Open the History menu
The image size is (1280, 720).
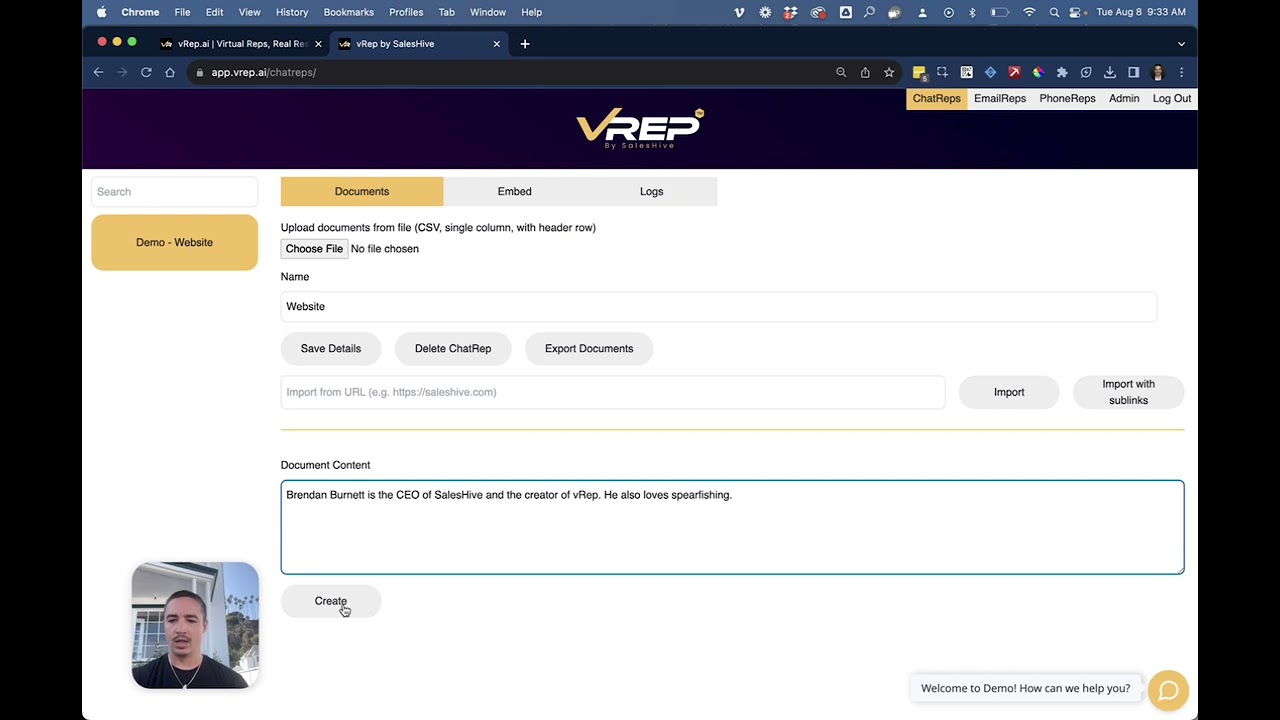pos(292,12)
